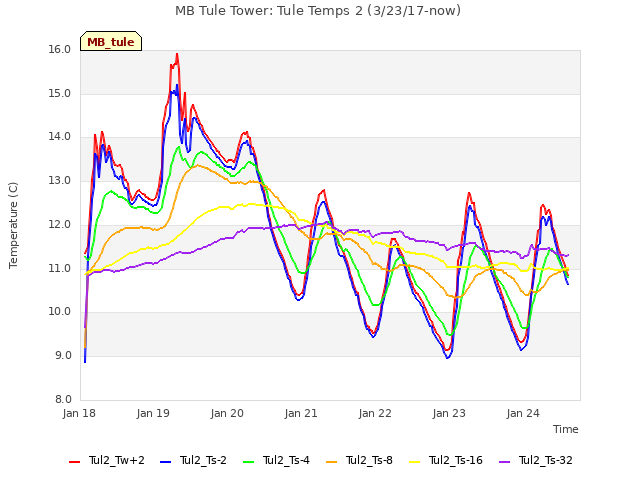
Task: Click the 8.0 y-axis tick label
Action: point(62,399)
